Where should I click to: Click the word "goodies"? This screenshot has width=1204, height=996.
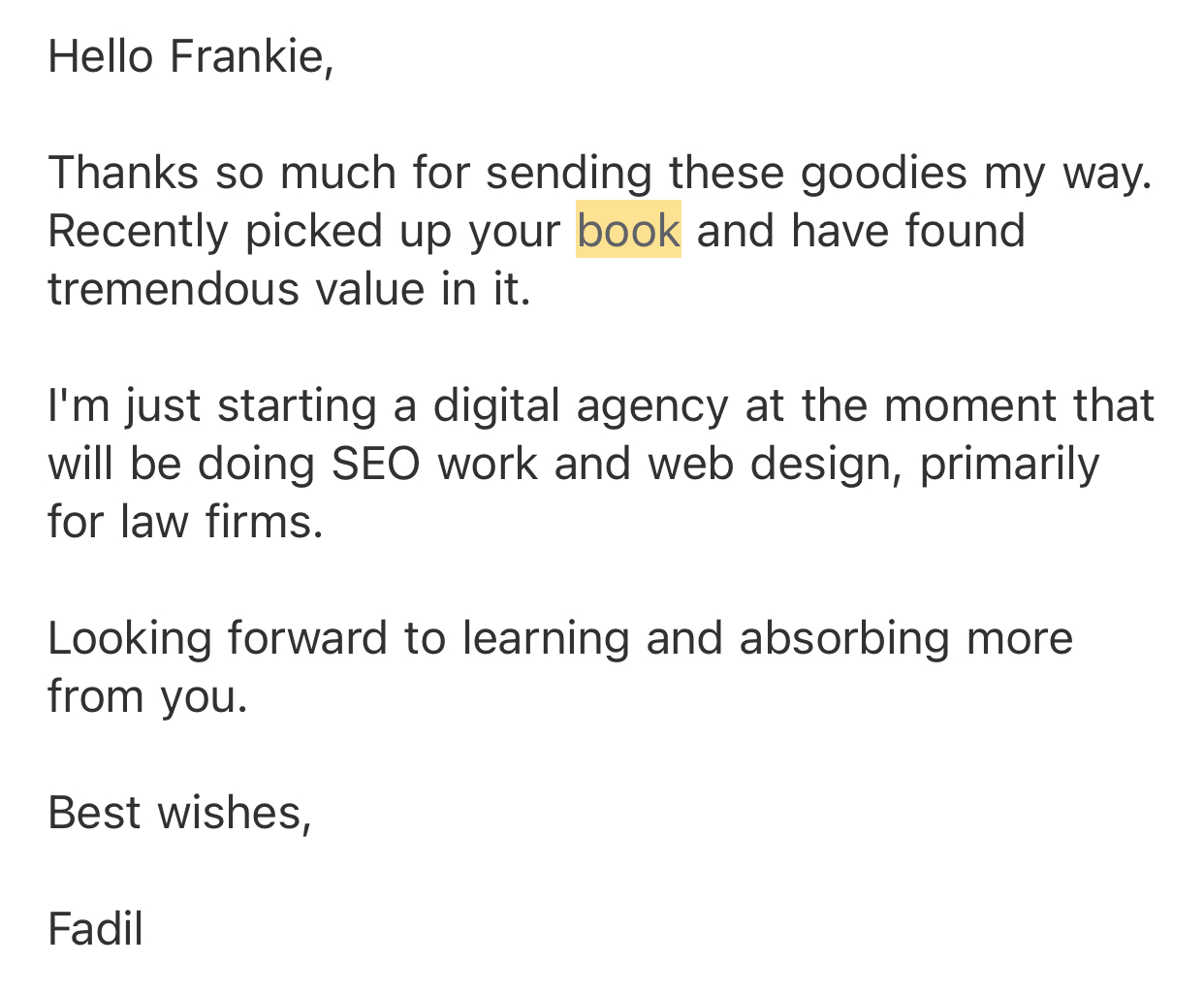(x=883, y=173)
